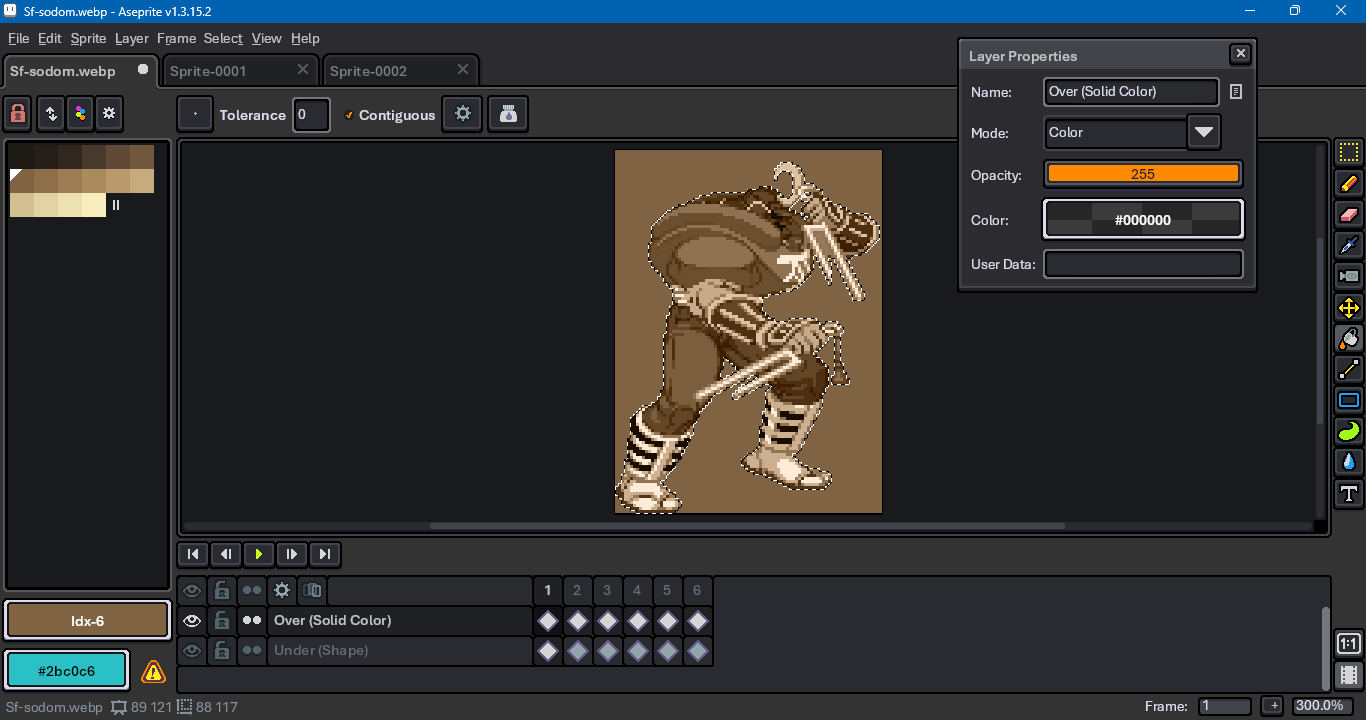Switch to the Sprite-0002 tab
Viewport: 1366px width, 720px height.
point(369,71)
